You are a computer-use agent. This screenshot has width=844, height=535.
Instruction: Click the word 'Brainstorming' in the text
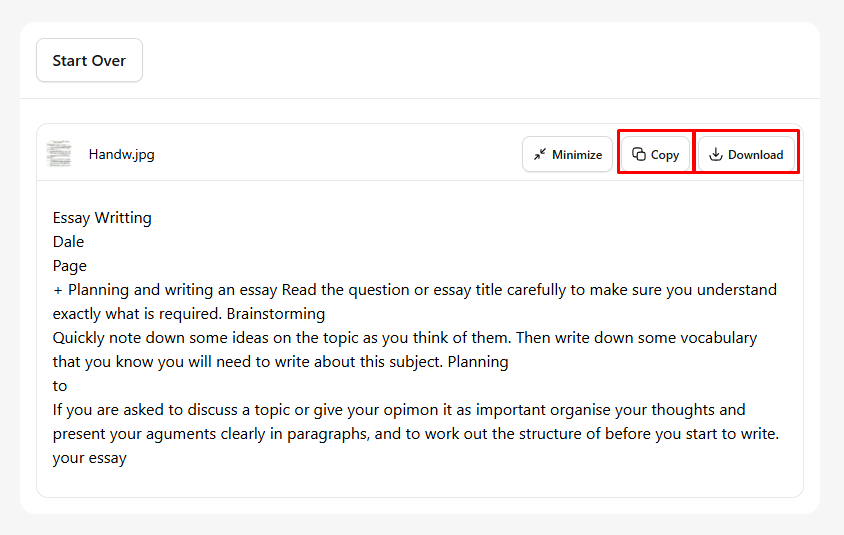click(x=276, y=314)
